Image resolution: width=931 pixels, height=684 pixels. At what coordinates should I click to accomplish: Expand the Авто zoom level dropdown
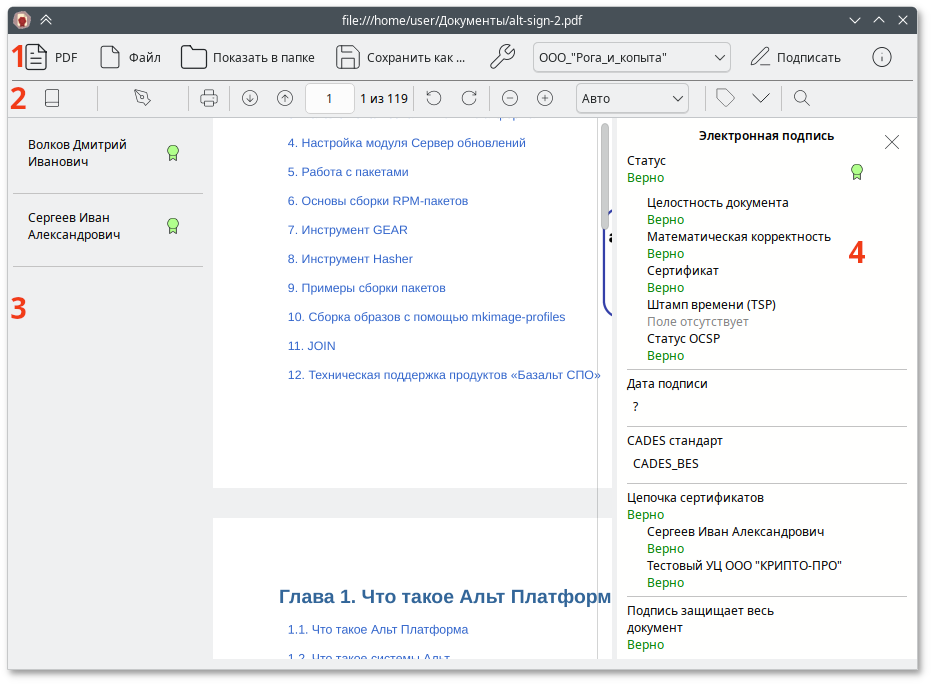[x=632, y=98]
